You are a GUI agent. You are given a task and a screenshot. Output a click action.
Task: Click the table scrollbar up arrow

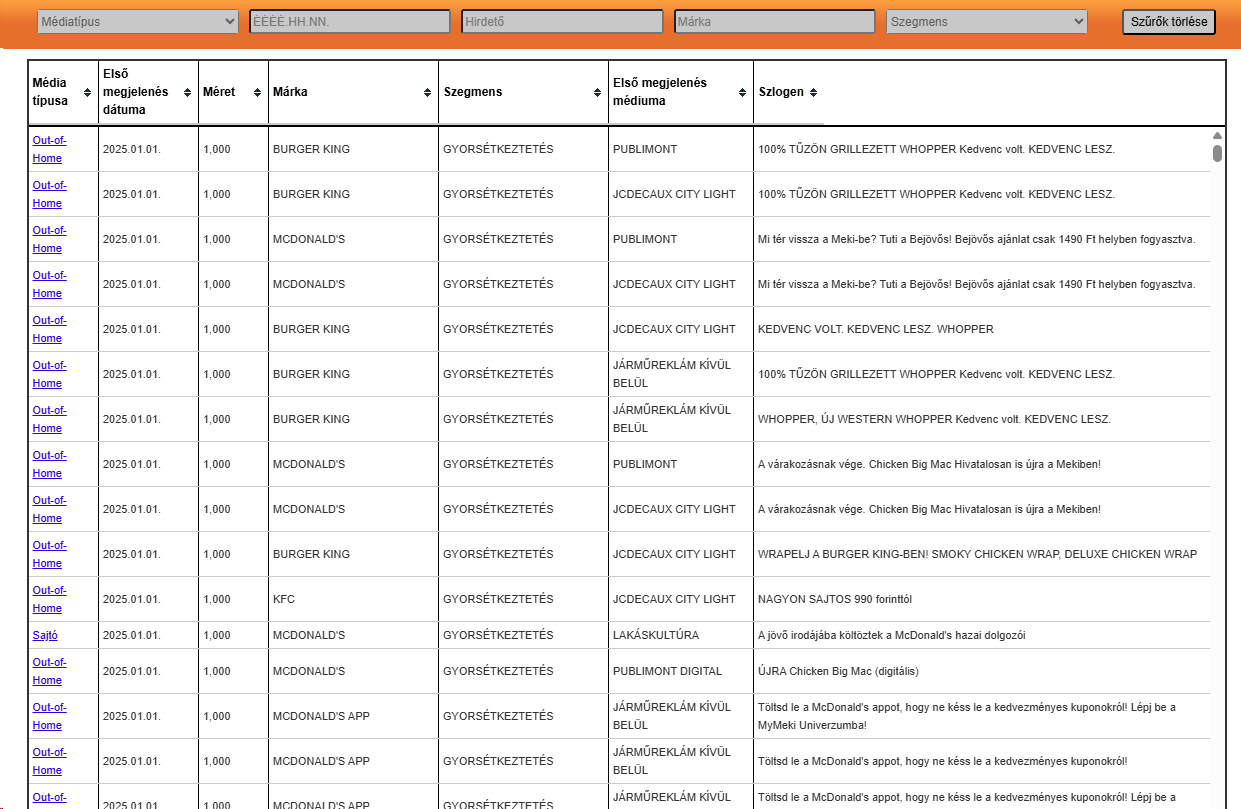(1217, 135)
